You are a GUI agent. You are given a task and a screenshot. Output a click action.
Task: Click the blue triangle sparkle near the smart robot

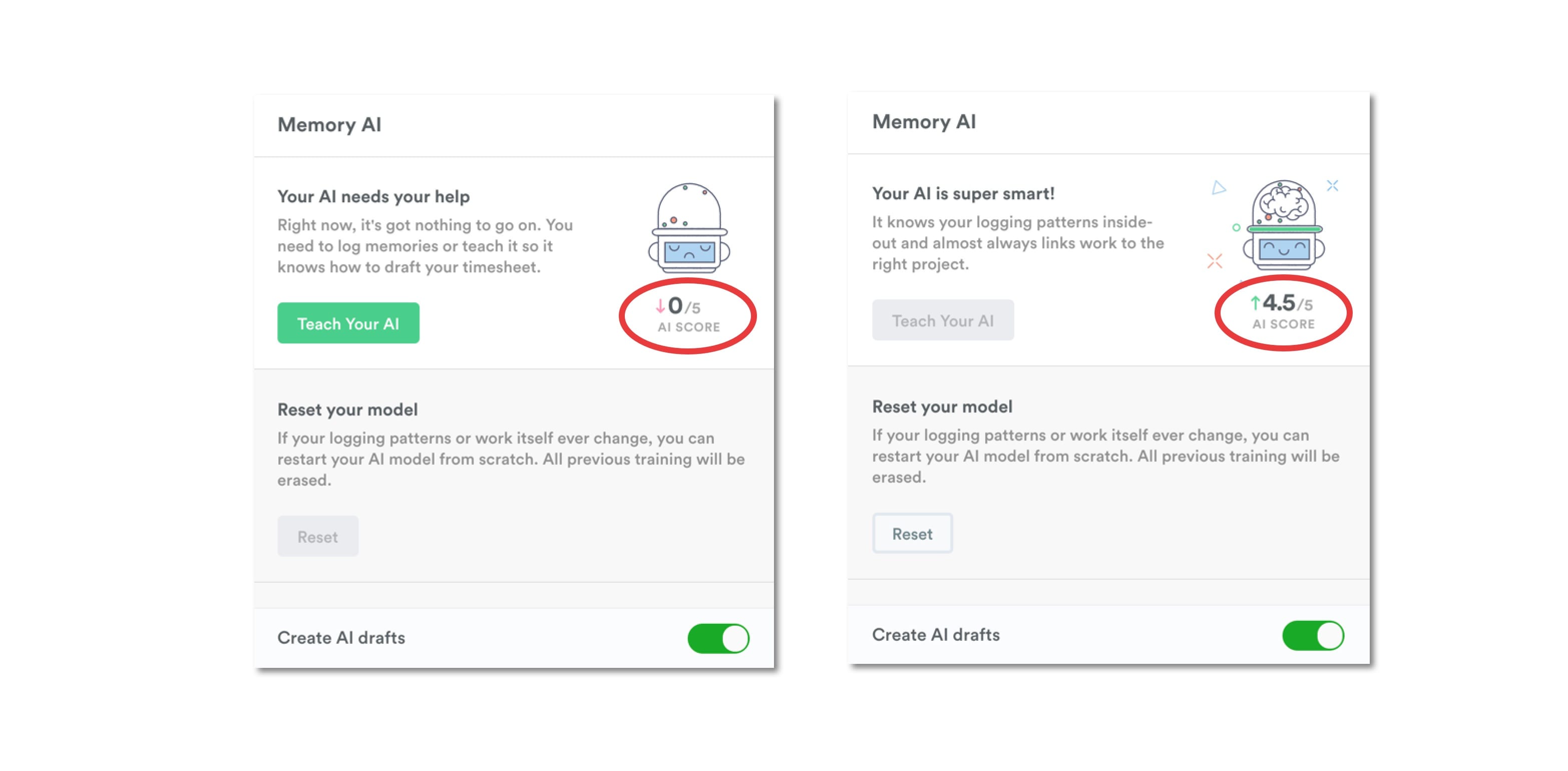(1218, 187)
